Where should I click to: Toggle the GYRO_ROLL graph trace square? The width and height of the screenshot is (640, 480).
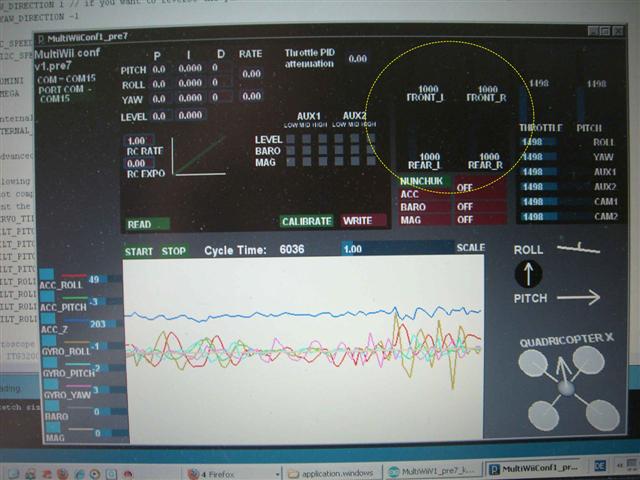pyautogui.click(x=49, y=341)
